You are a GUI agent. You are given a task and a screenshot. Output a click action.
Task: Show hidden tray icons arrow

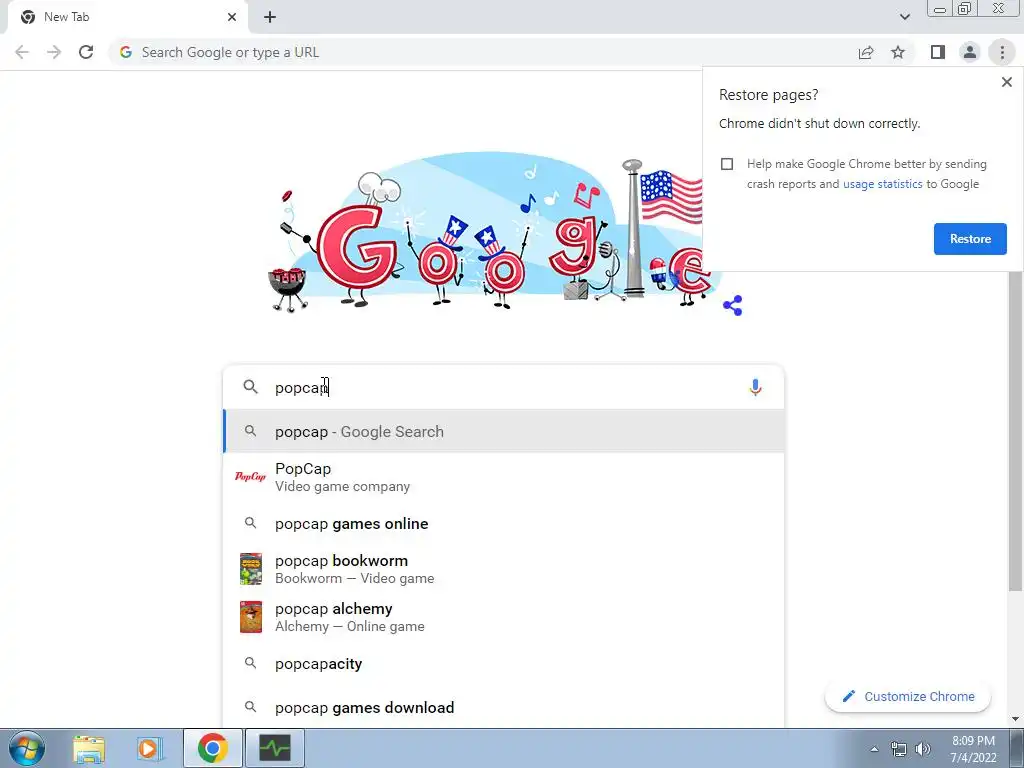click(x=874, y=749)
